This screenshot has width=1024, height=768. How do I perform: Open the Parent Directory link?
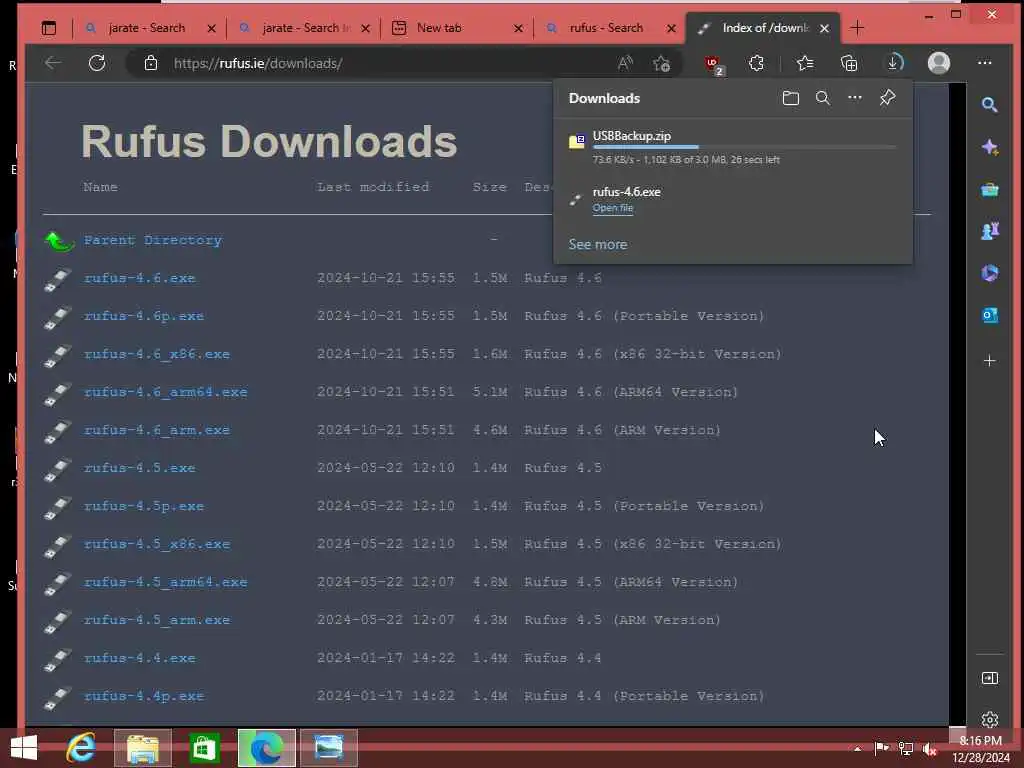[x=153, y=240]
